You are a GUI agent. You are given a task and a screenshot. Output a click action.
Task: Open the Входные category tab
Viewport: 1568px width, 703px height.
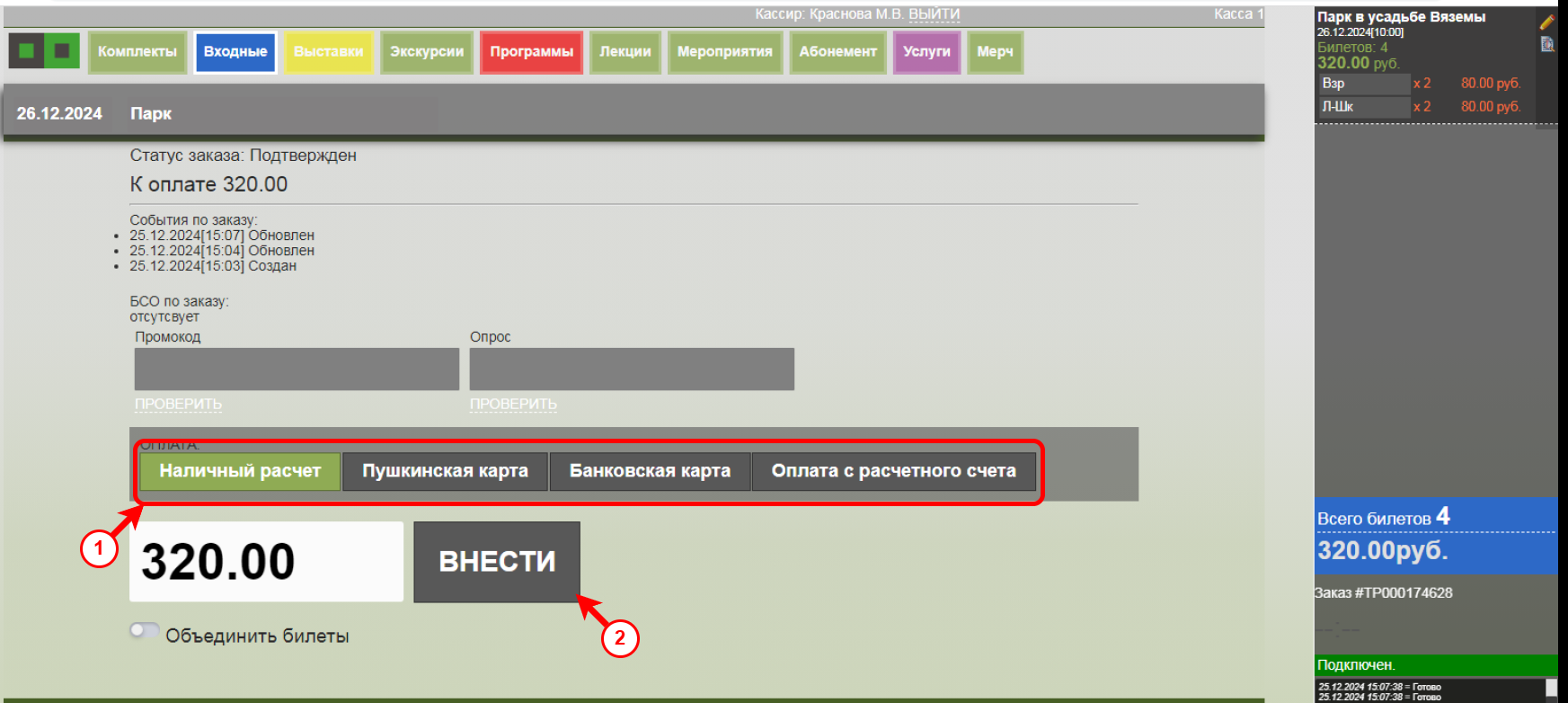pos(235,52)
